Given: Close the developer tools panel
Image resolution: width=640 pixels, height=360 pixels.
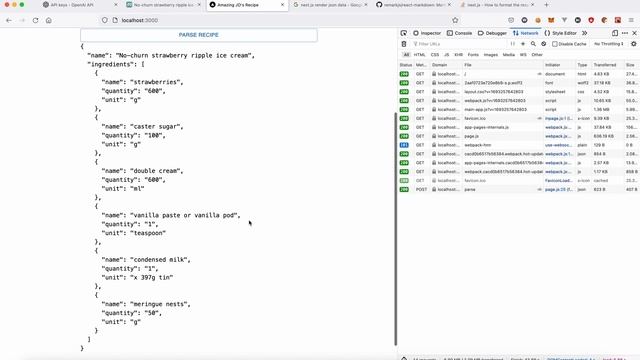Looking at the screenshot, I should (x=634, y=33).
